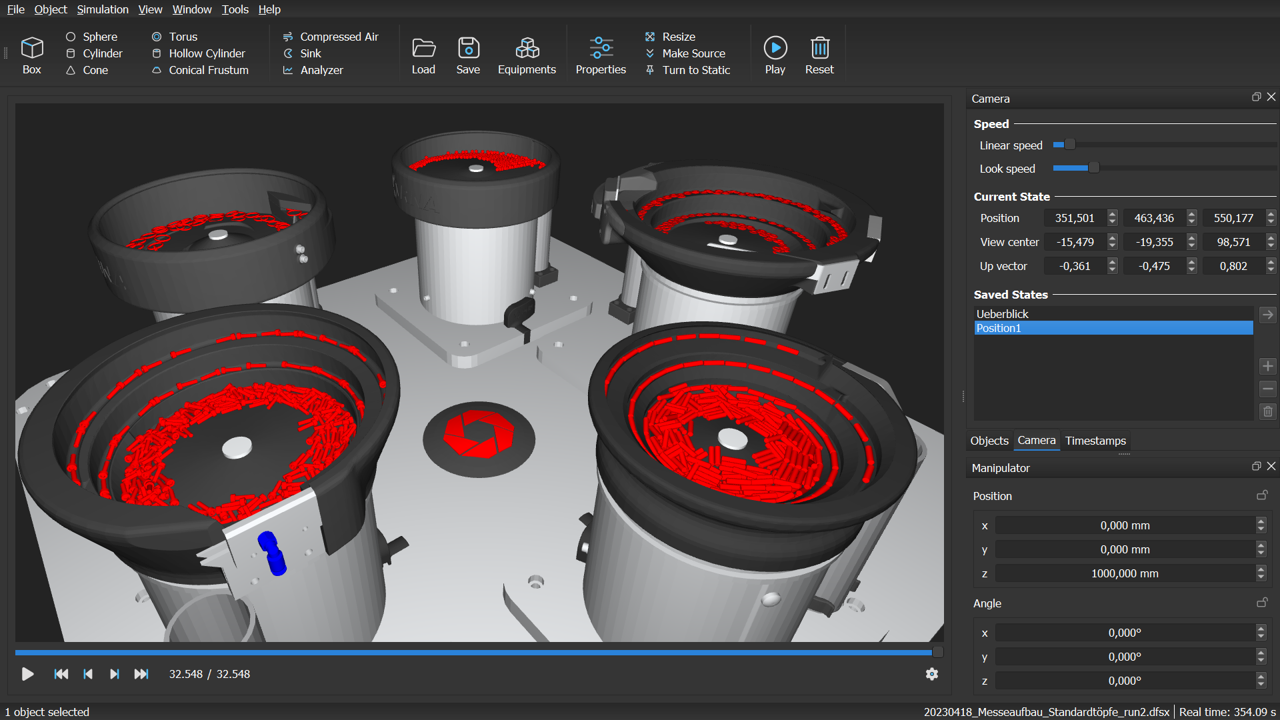This screenshot has width=1280, height=720.
Task: Edit Manipulator Angle x field
Action: tap(1125, 633)
